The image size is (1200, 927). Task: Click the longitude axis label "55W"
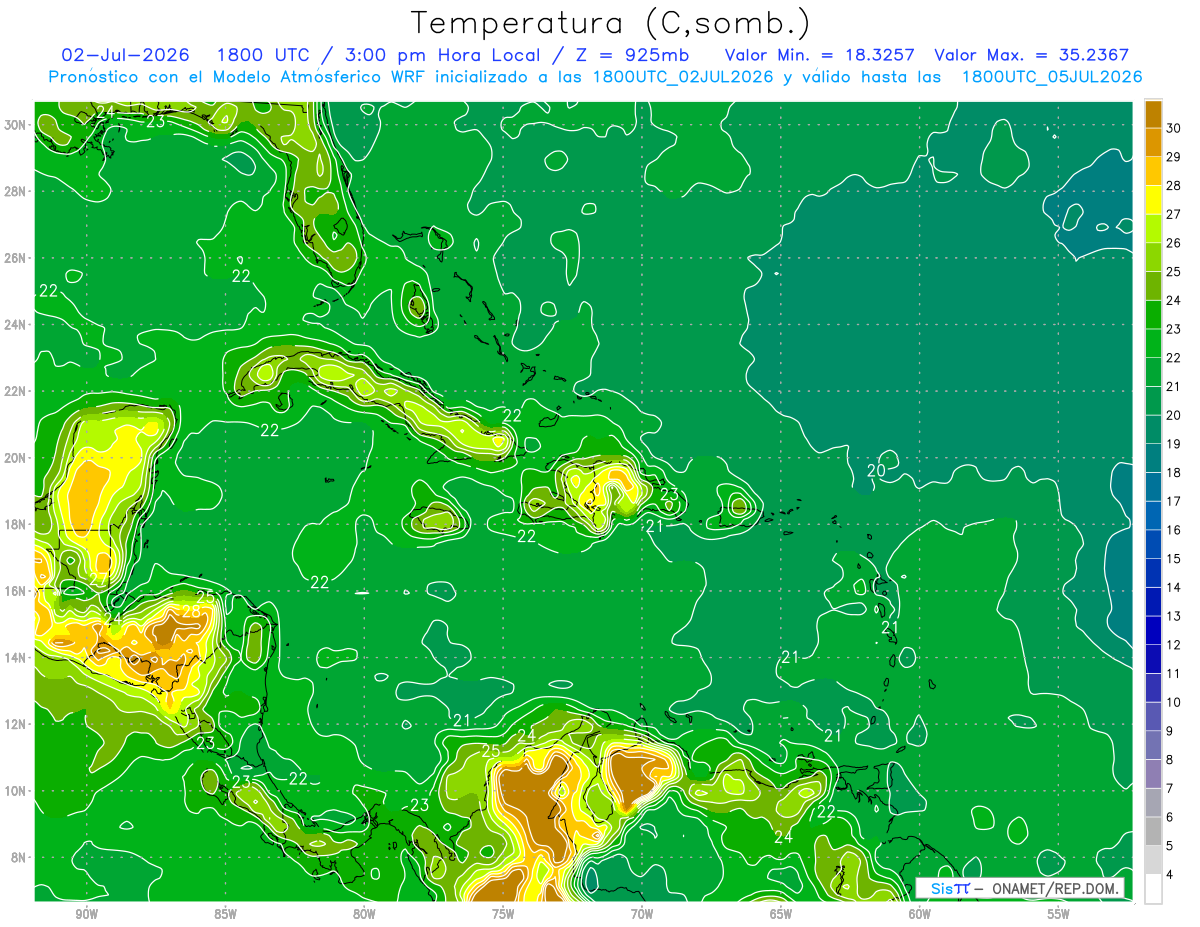[x=1059, y=913]
